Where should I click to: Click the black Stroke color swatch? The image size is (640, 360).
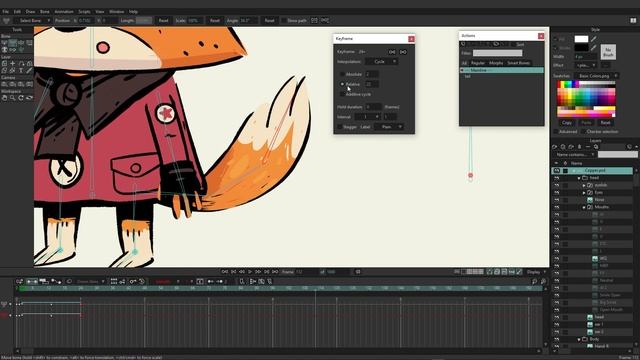pyautogui.click(x=581, y=48)
